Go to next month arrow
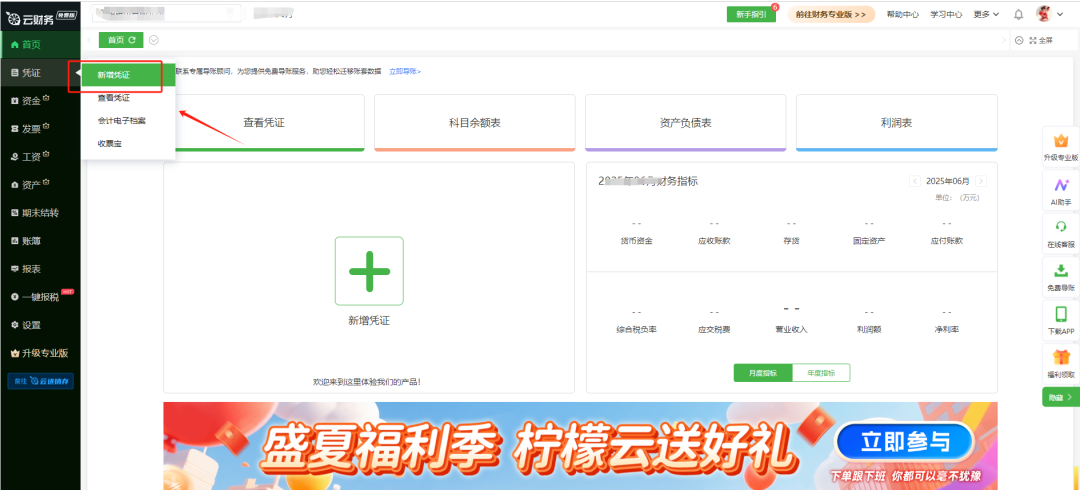Screen dimensions: 1080x490 pos(981,181)
